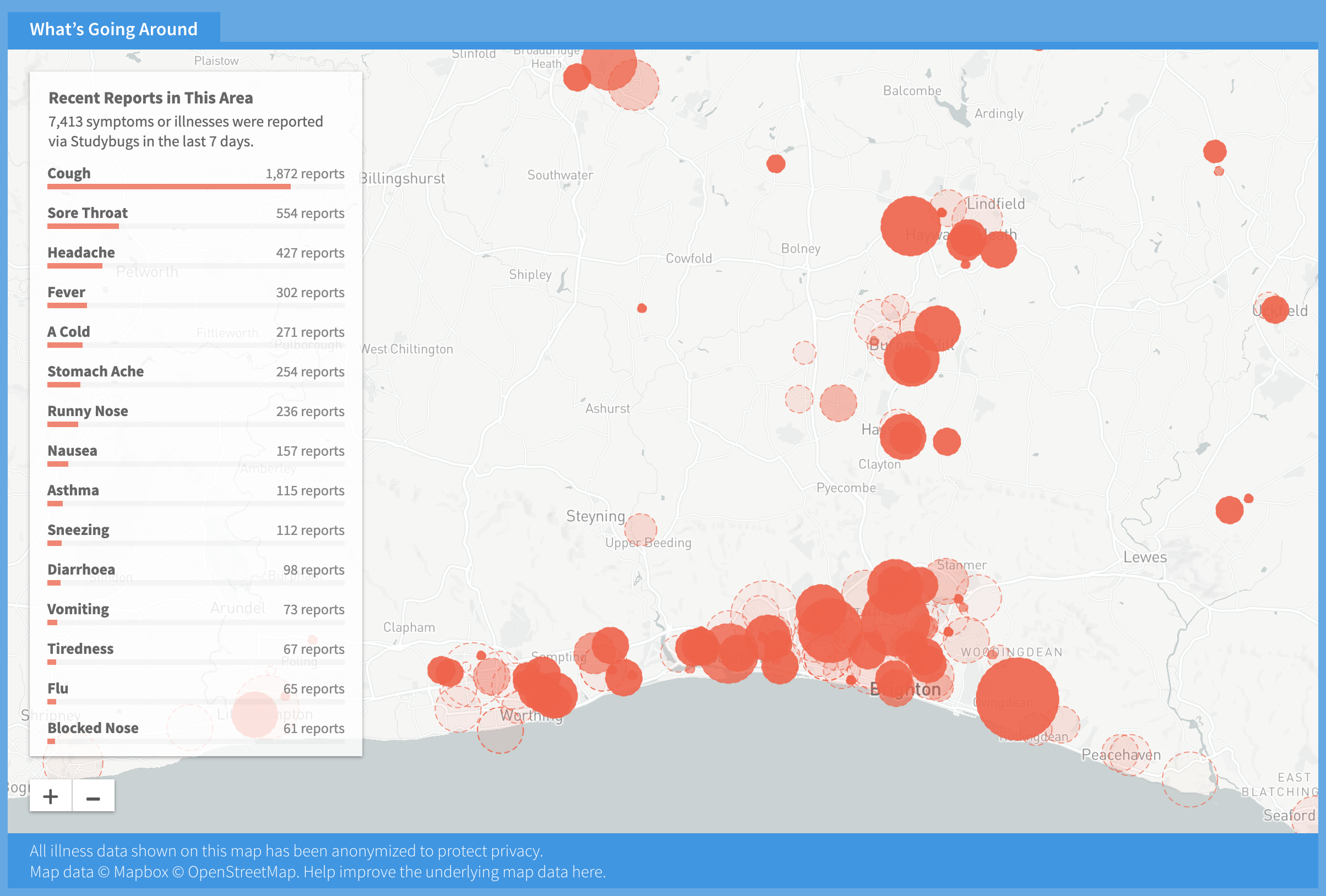Select the Cough reports row
Viewport: 1326px width, 896px height.
[x=195, y=177]
